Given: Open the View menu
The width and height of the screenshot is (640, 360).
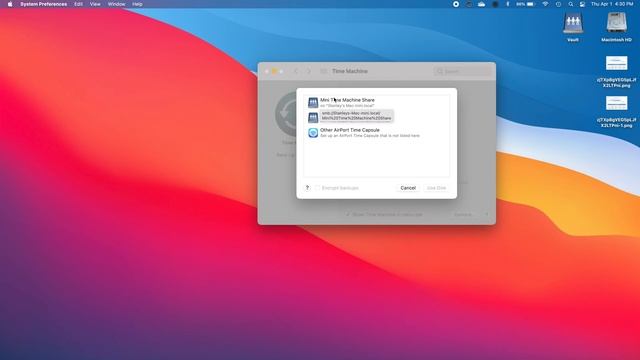Looking at the screenshot, I should click(95, 4).
